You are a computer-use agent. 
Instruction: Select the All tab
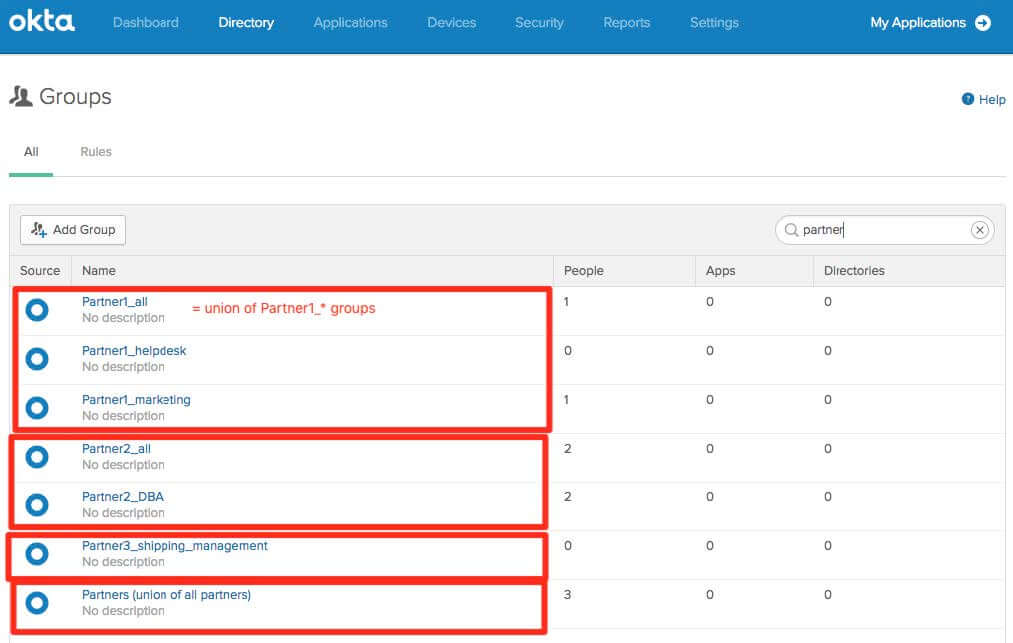tap(31, 152)
